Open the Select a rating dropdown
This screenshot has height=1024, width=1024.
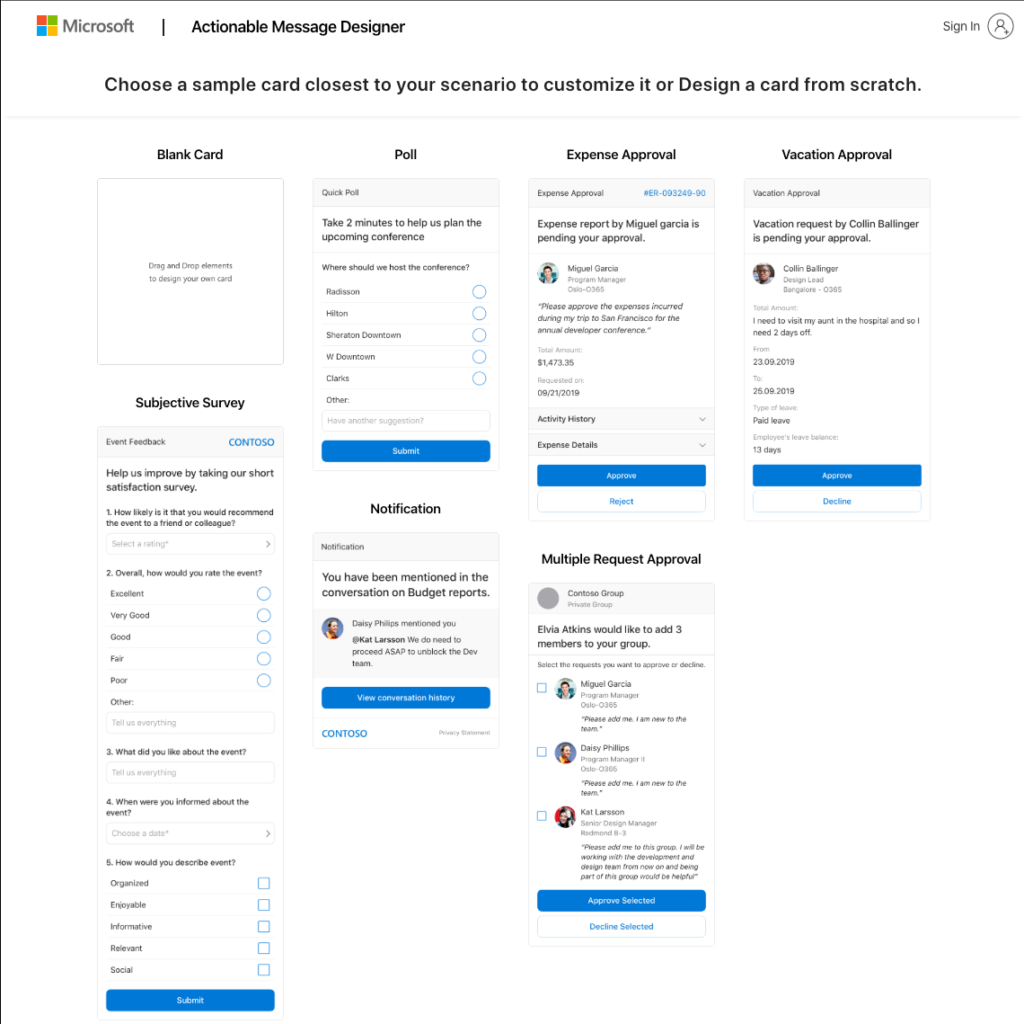click(x=190, y=543)
